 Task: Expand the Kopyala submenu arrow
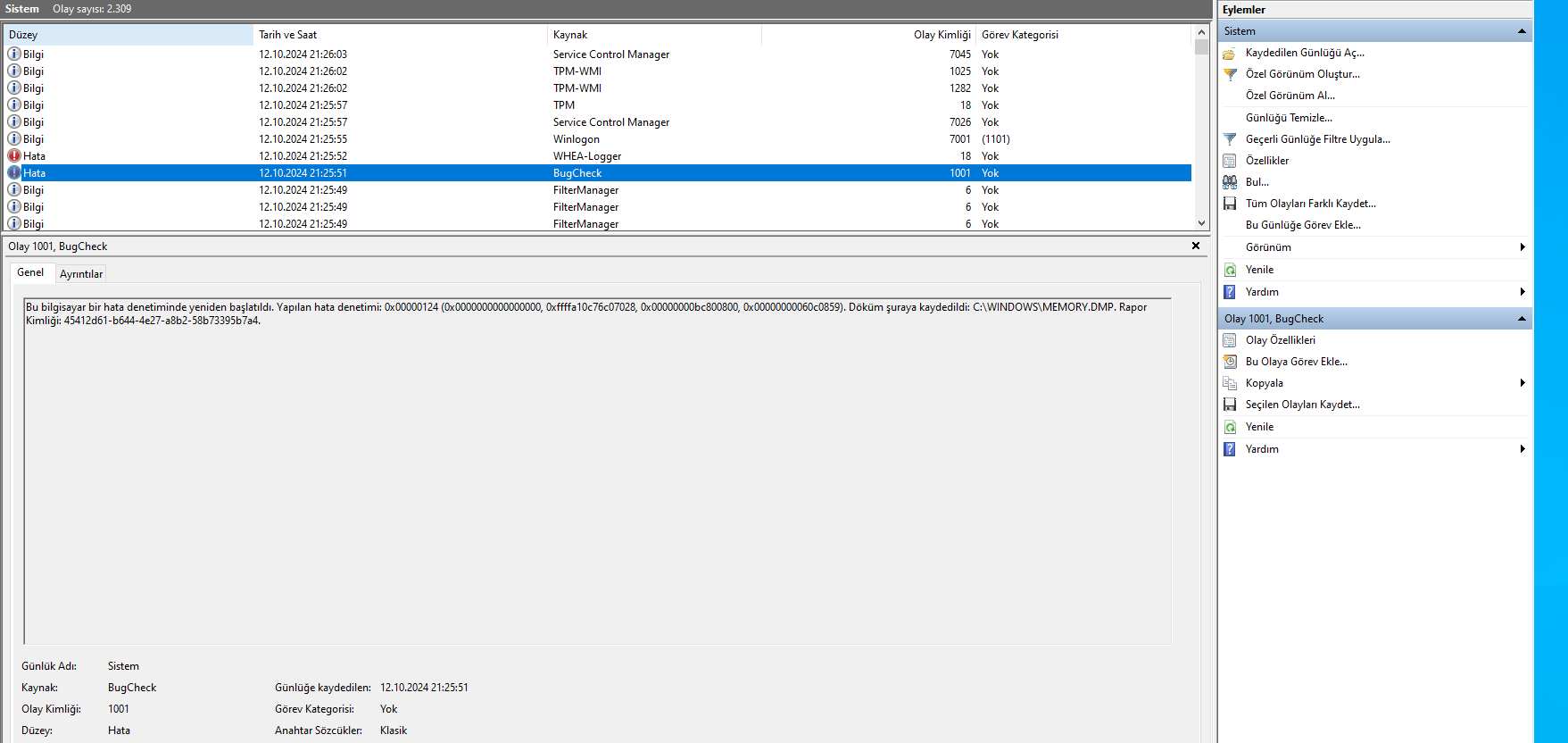(x=1522, y=383)
